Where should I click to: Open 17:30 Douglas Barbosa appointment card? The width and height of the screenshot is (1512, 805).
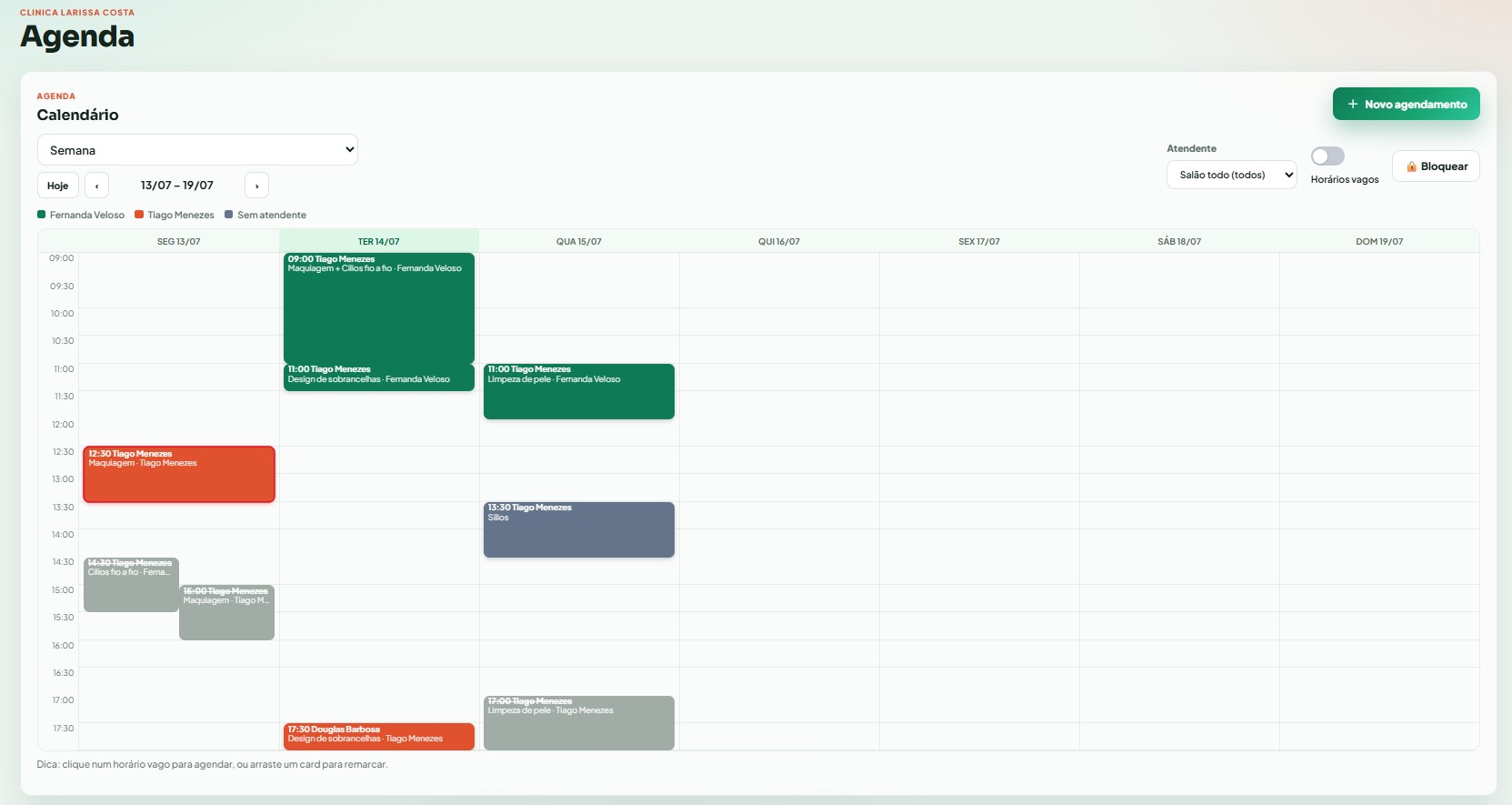[379, 737]
